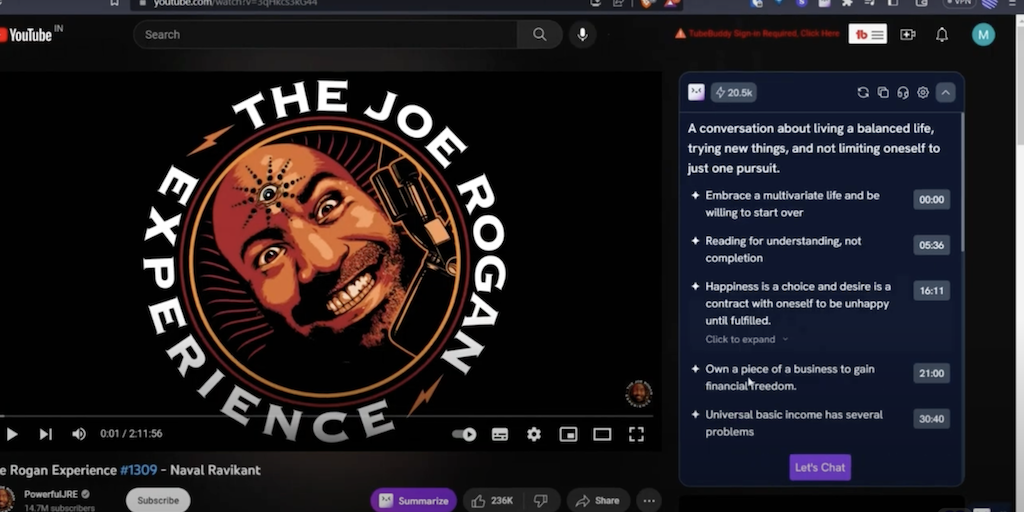Toggle the autoplay switch in the player
Image resolution: width=1024 pixels, height=512 pixels.
(x=464, y=434)
